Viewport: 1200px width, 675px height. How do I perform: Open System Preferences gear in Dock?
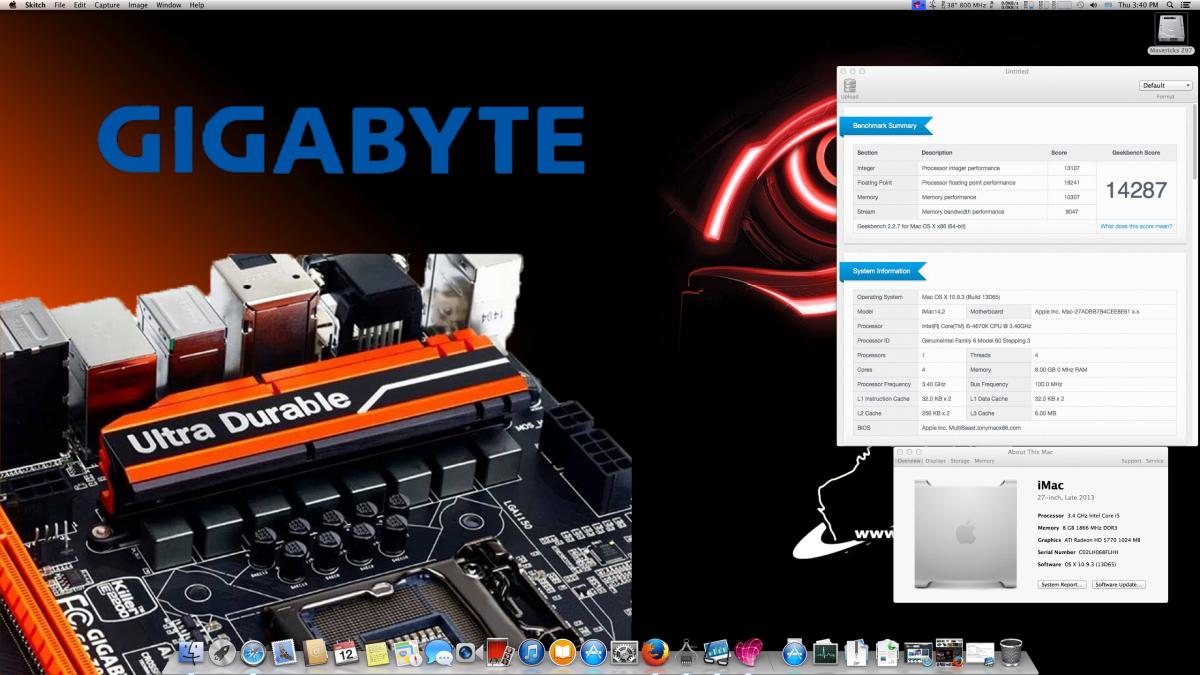[625, 653]
